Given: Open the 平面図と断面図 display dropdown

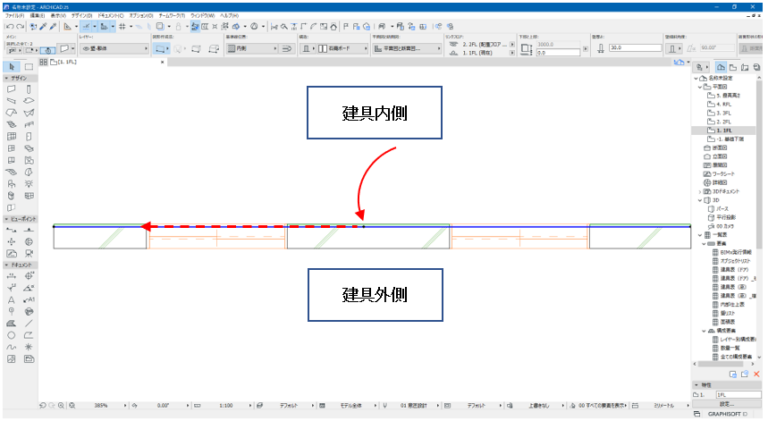Looking at the screenshot, I should coord(407,48).
